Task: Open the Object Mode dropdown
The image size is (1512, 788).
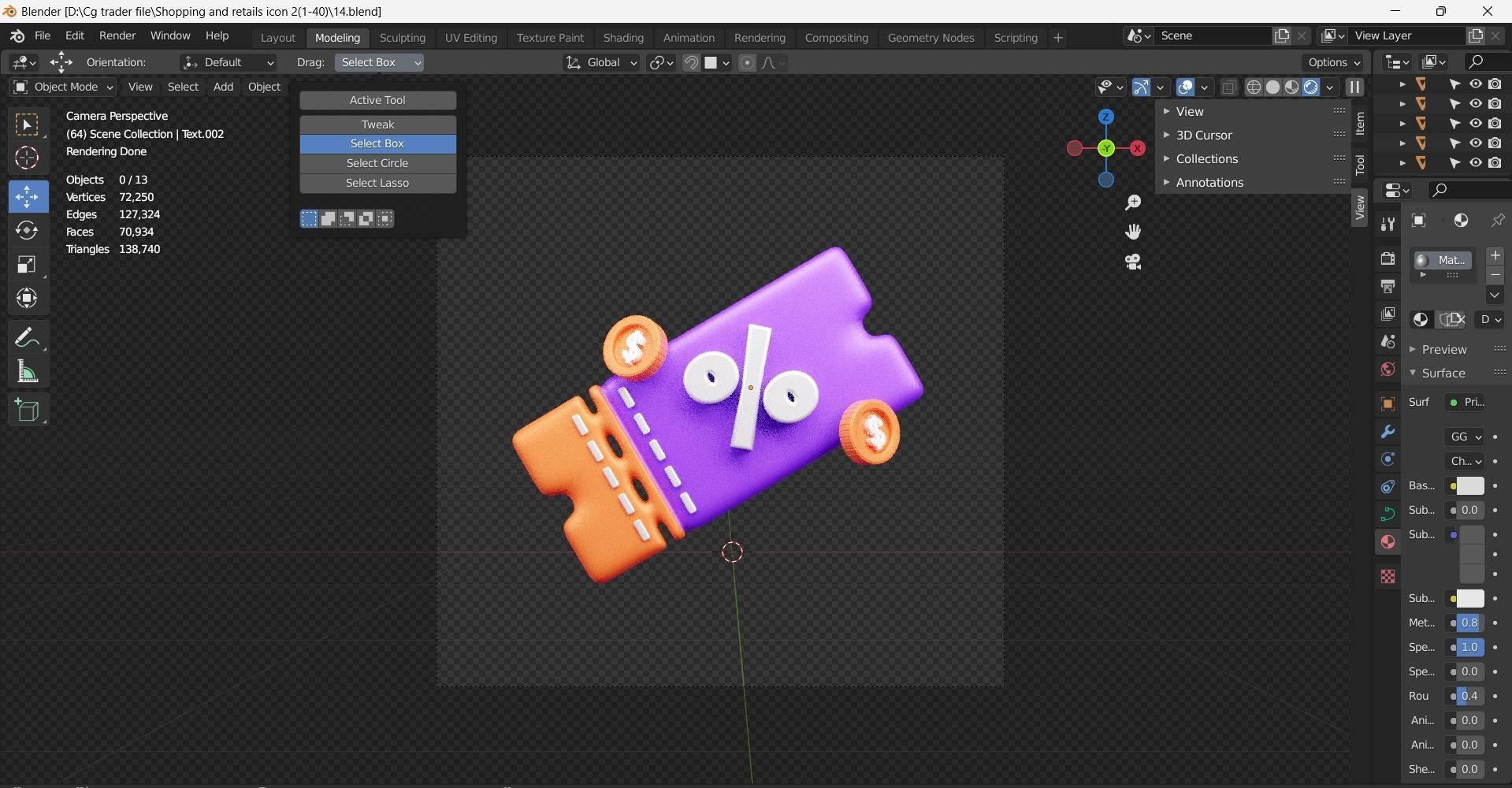Action: click(63, 87)
